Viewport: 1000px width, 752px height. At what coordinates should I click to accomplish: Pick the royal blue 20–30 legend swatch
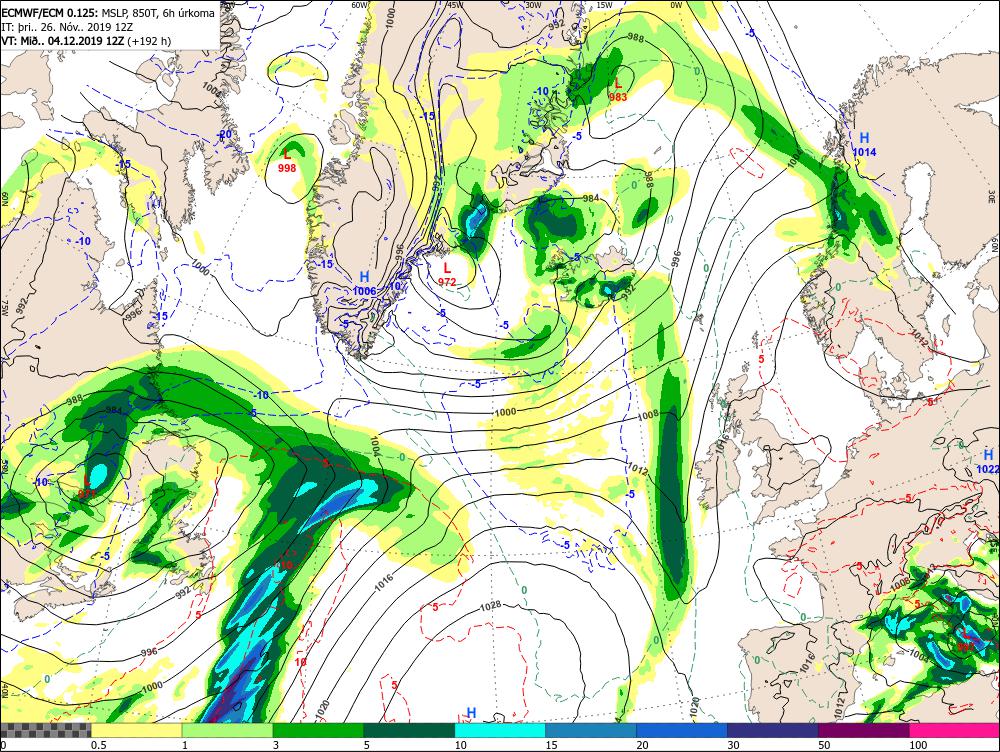[x=682, y=730]
